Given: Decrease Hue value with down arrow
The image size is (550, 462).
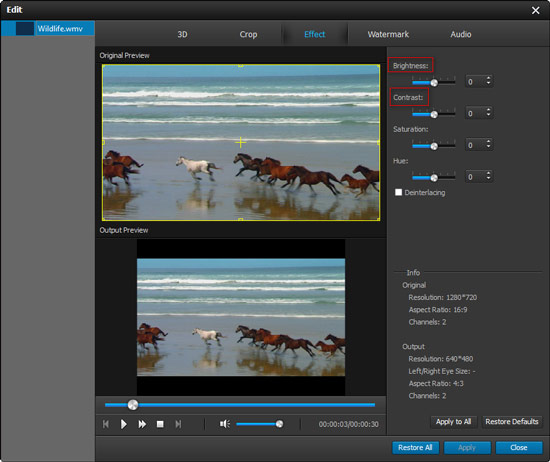Looking at the screenshot, I should coord(488,179).
